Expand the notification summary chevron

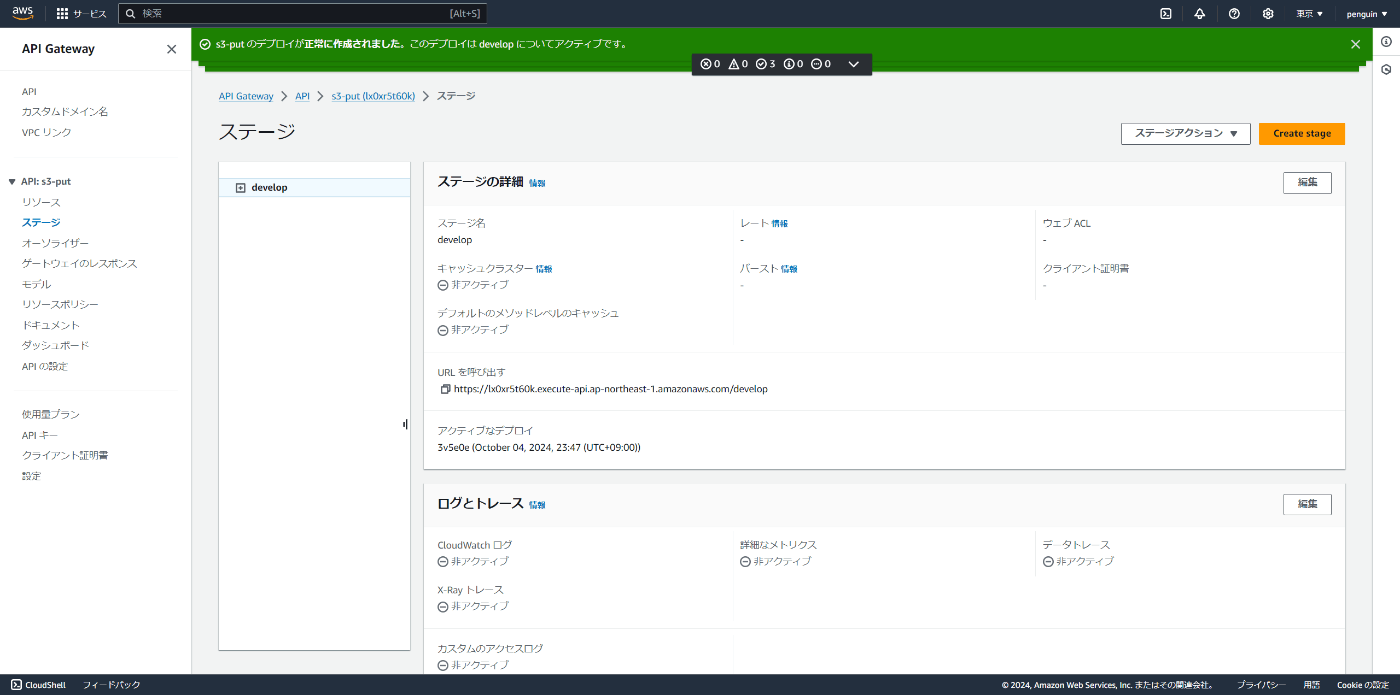853,64
